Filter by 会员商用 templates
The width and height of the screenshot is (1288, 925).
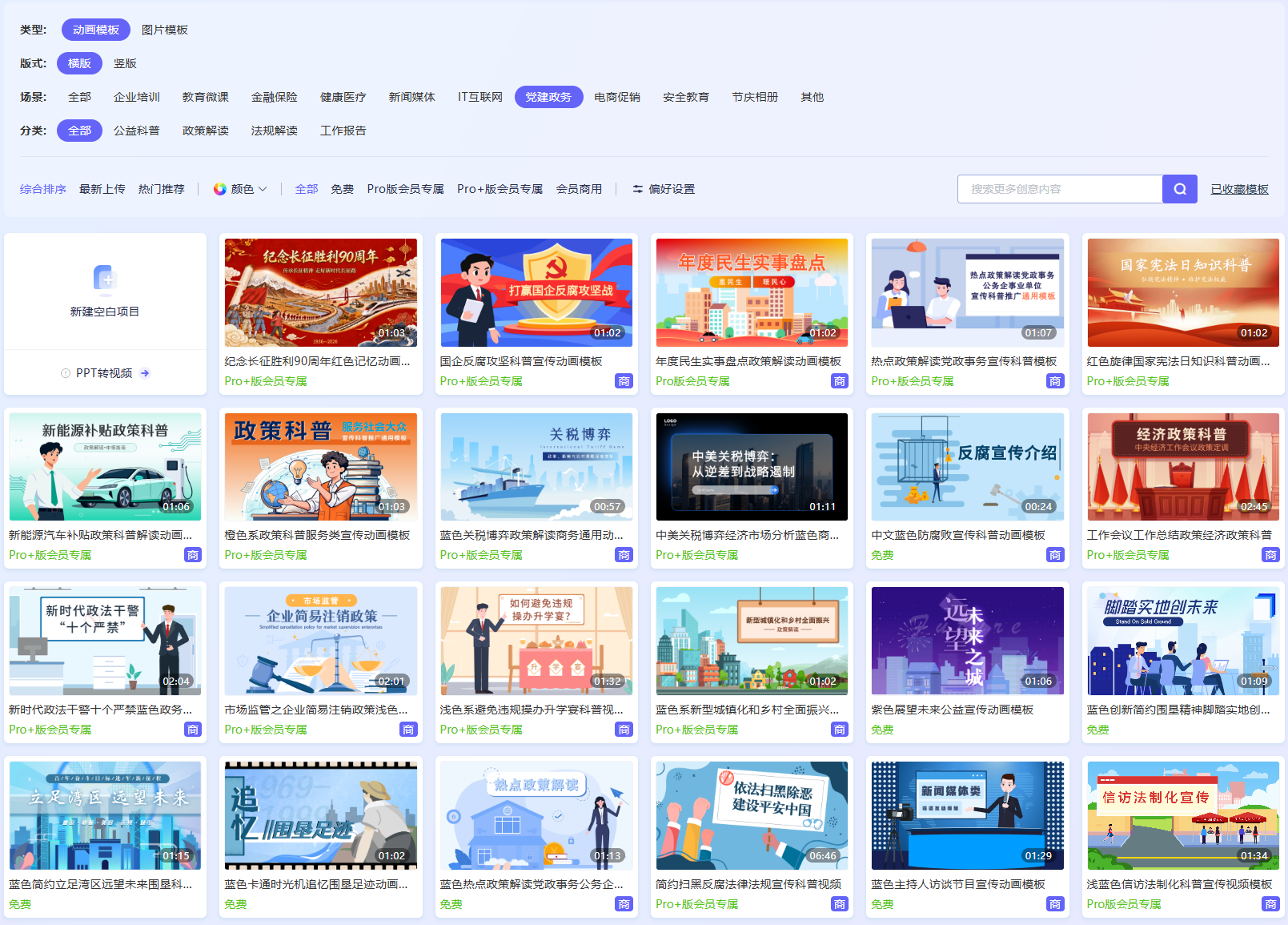pyautogui.click(x=580, y=189)
